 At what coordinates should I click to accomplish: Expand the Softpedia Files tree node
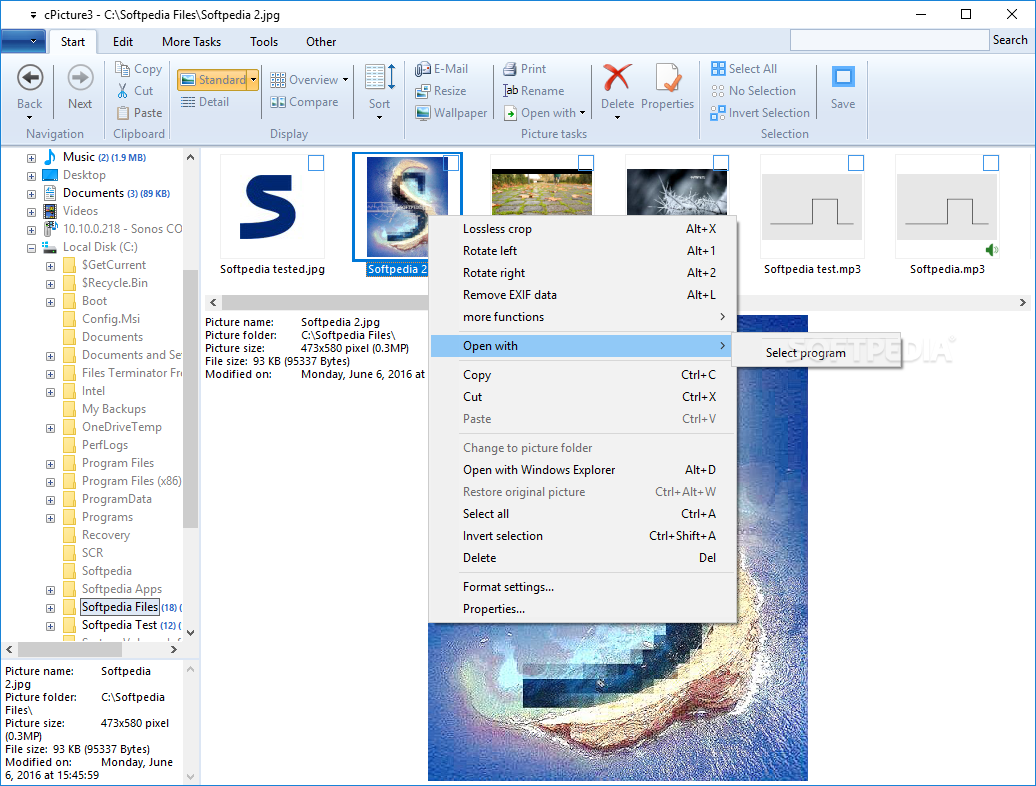tap(50, 608)
